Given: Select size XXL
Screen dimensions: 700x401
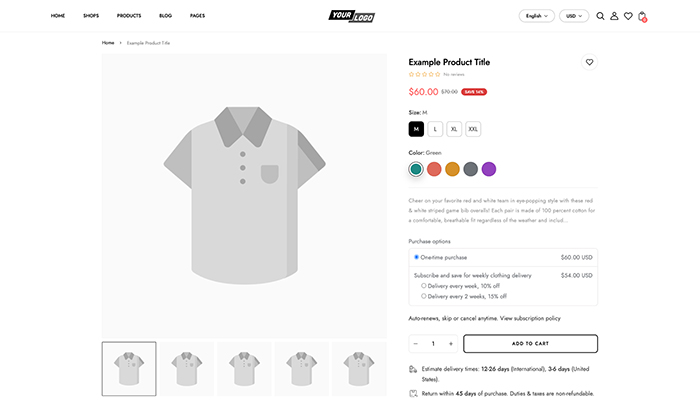Looking at the screenshot, I should [x=473, y=129].
